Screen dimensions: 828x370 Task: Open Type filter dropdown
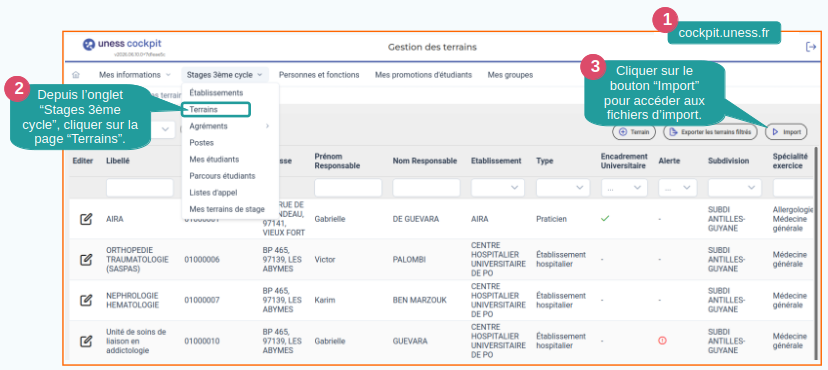(562, 187)
